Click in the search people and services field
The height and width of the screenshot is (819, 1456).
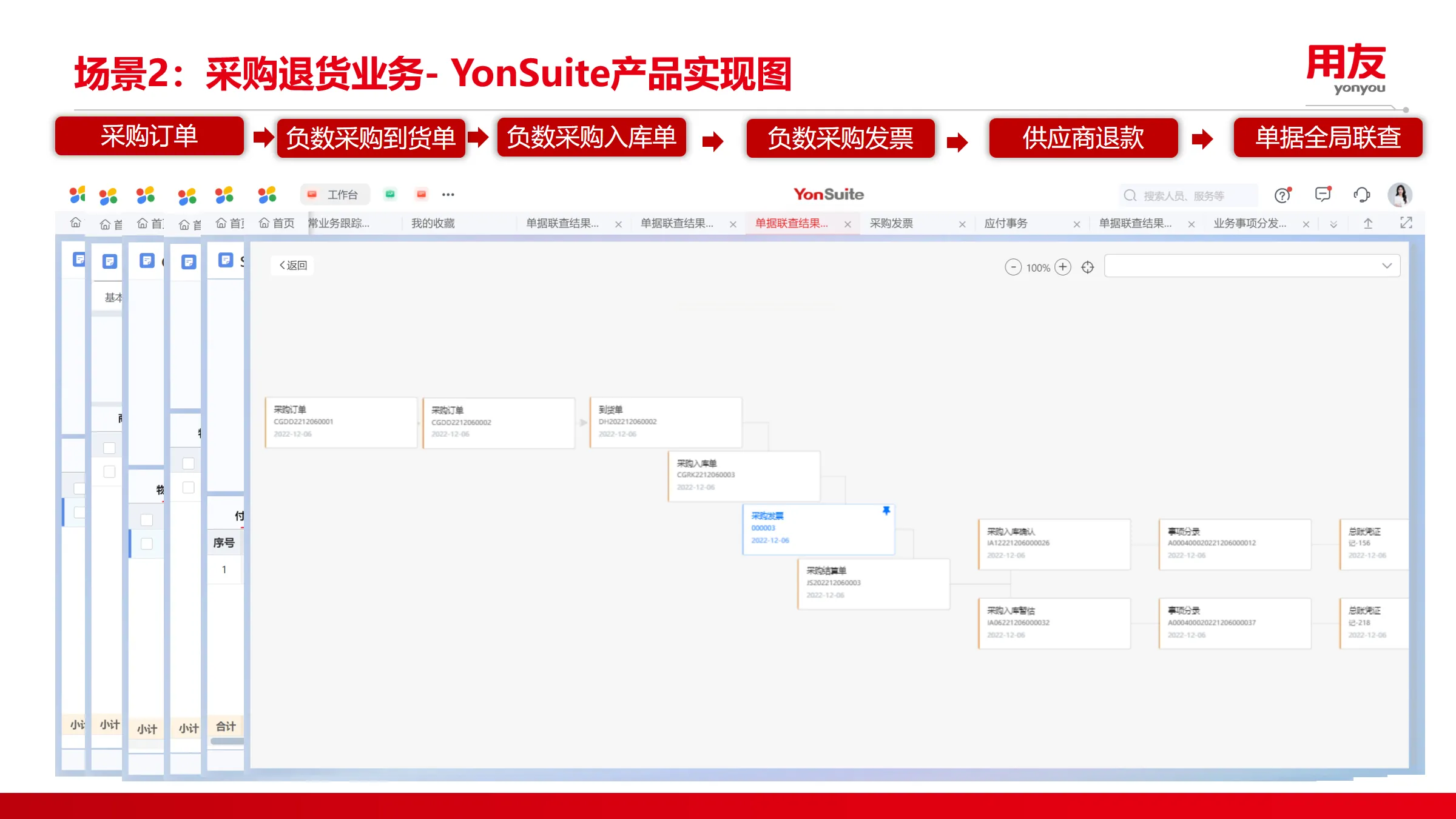(x=1188, y=195)
